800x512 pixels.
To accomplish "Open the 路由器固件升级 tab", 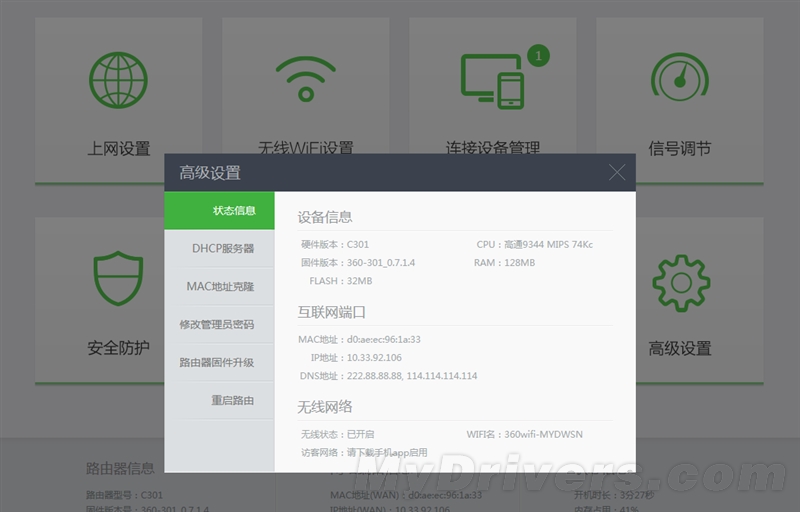I will pyautogui.click(x=219, y=362).
